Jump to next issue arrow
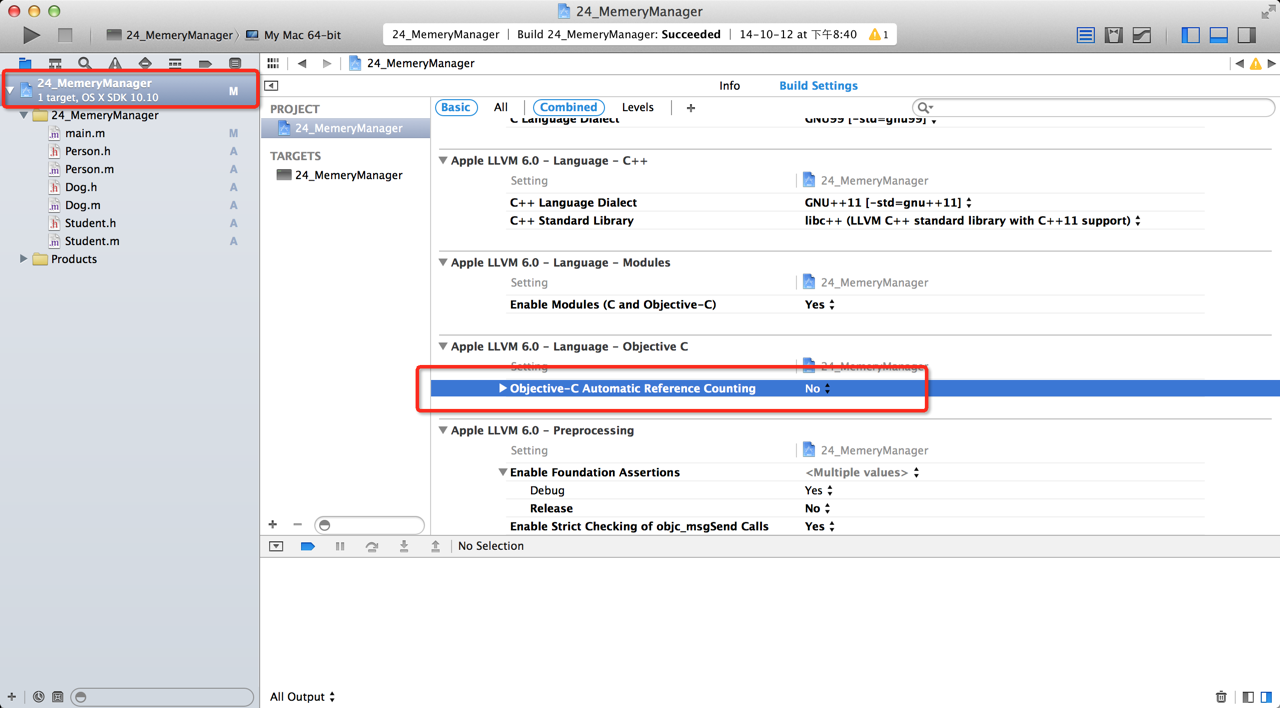 [x=1272, y=63]
